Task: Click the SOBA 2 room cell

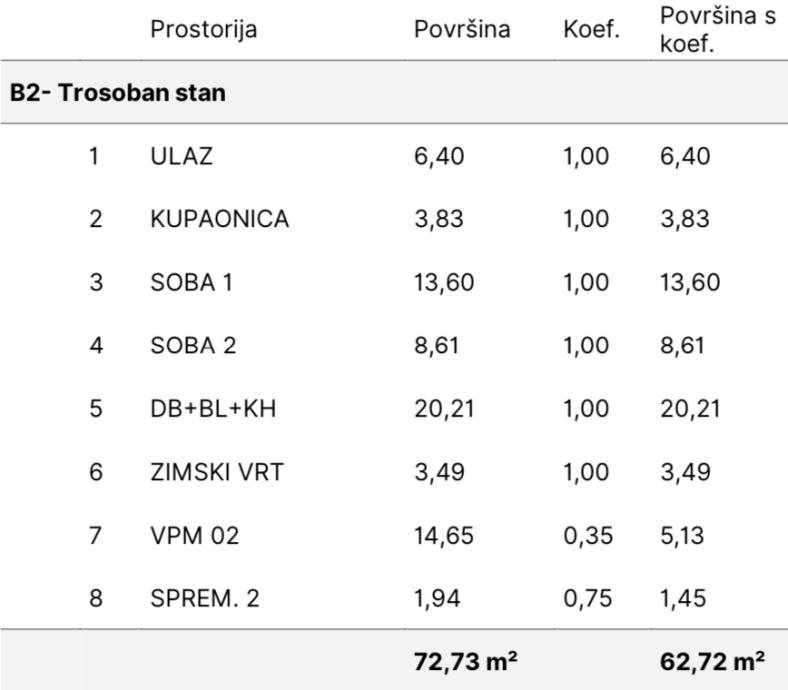Action: click(193, 346)
